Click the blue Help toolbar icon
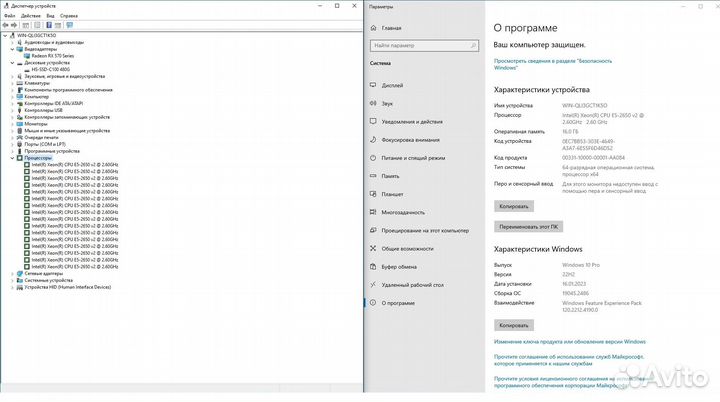This screenshot has width=720, height=402. tap(49, 25)
